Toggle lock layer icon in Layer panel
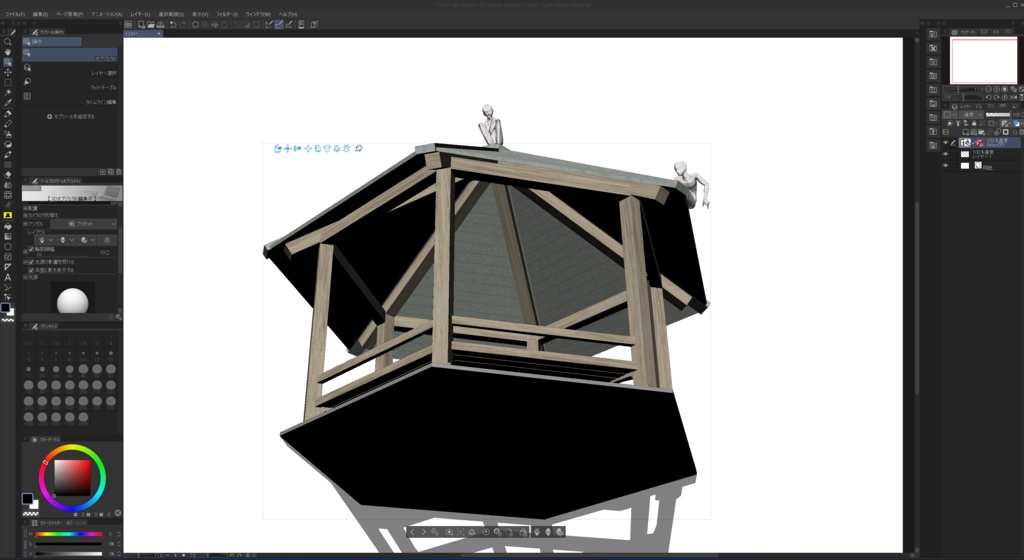Screen dimensions: 1024x560 (974, 123)
